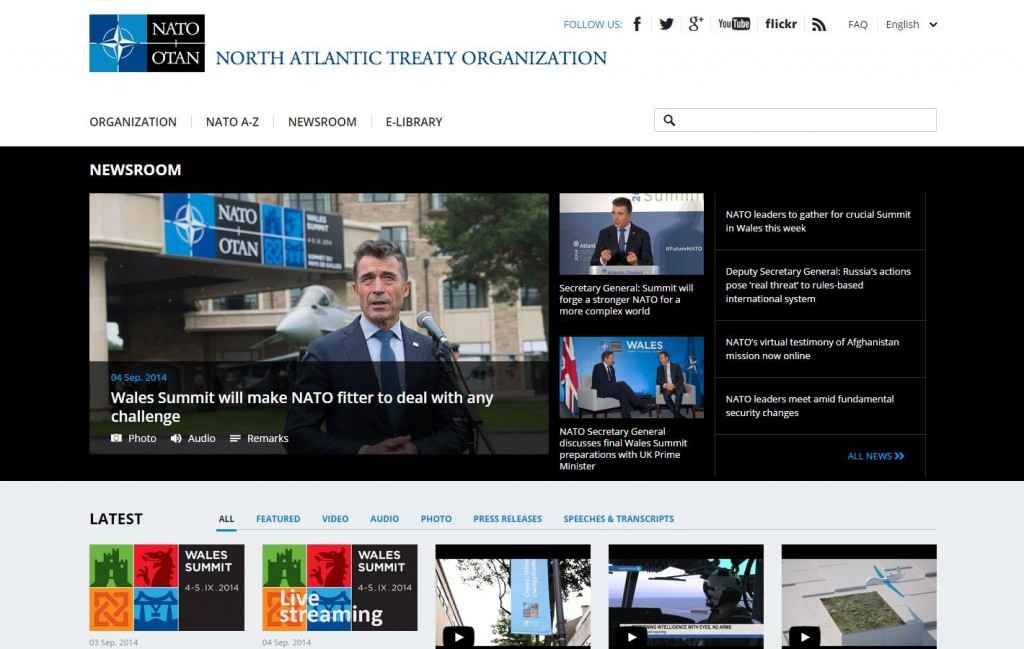Open the Wales Summit Live streaming card

point(340,588)
